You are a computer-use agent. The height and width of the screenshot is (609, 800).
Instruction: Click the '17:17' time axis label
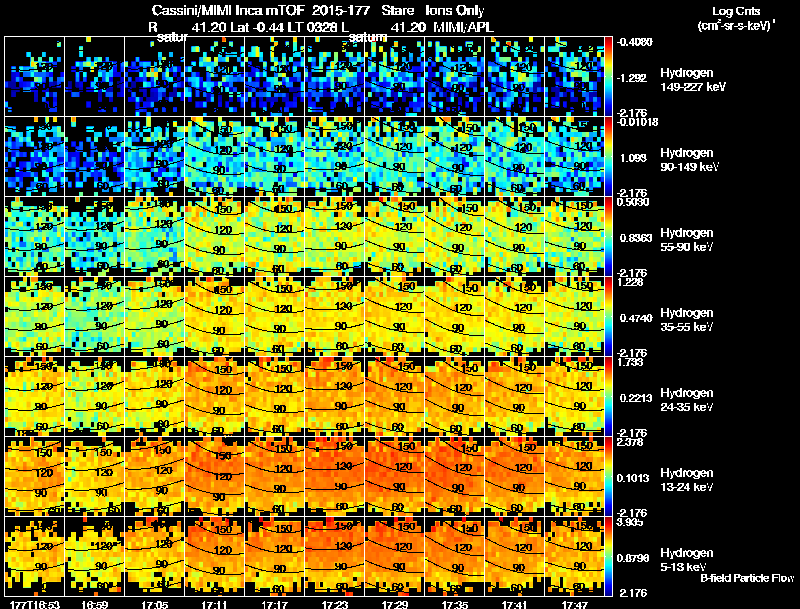coord(275,604)
